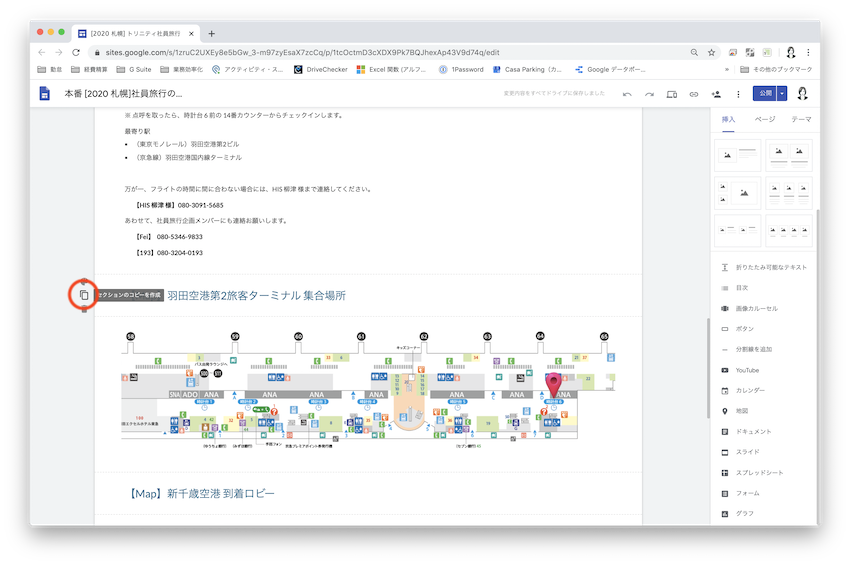Switch to the ページ tab

click(764, 119)
